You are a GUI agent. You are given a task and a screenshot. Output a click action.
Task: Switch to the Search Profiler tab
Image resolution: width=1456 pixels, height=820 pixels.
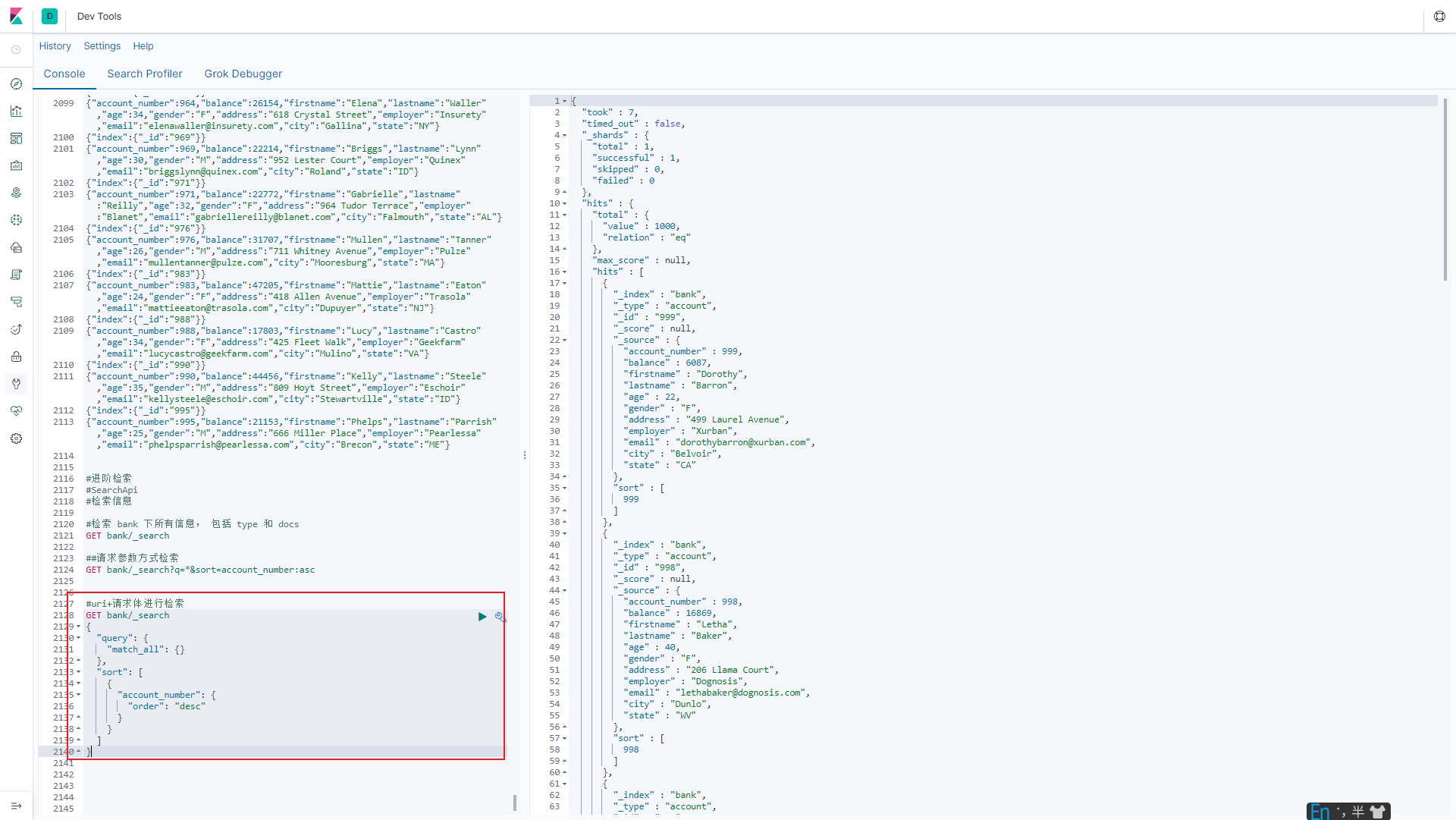144,73
